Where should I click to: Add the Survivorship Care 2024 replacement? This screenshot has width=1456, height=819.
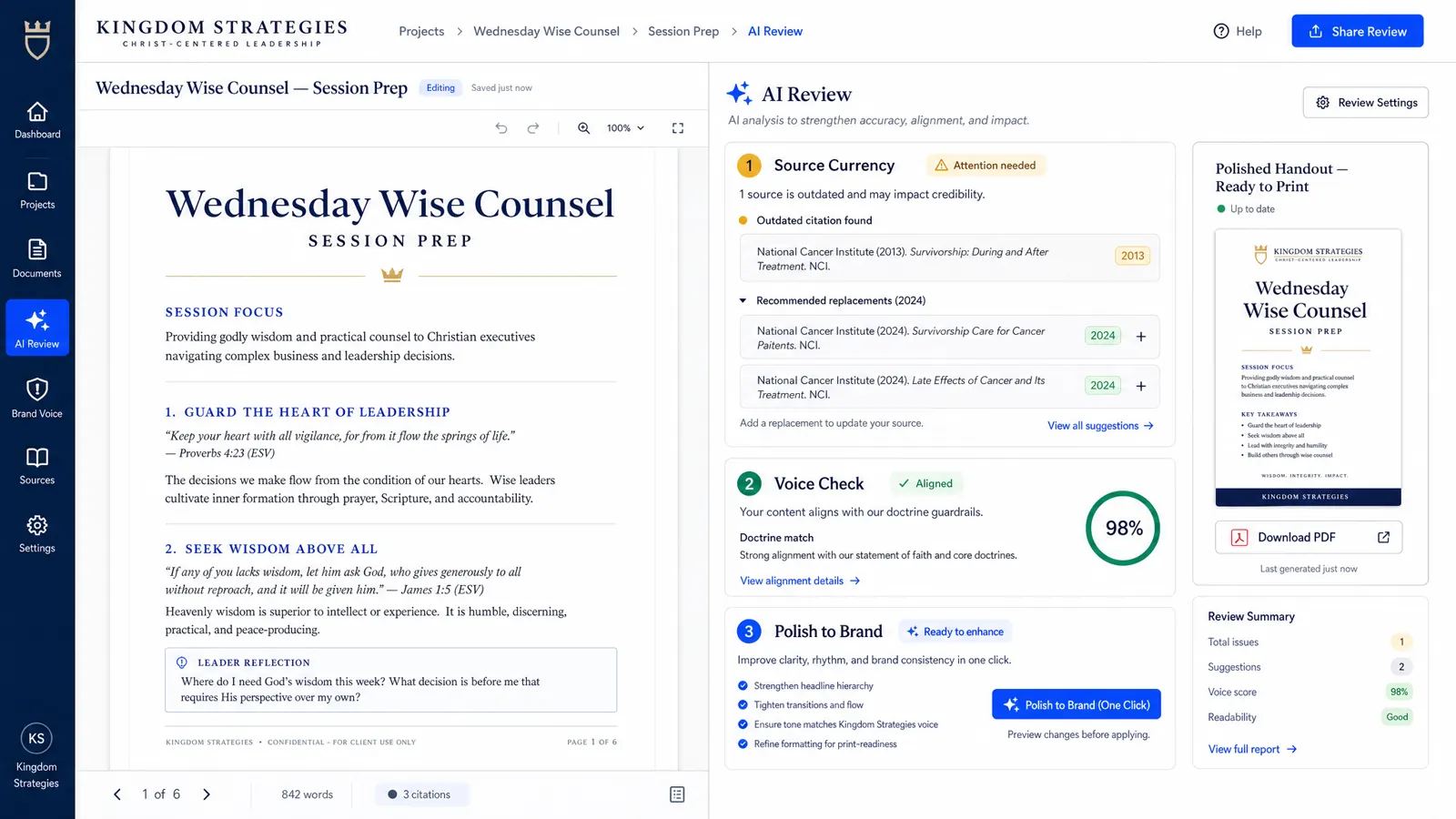click(x=1141, y=337)
